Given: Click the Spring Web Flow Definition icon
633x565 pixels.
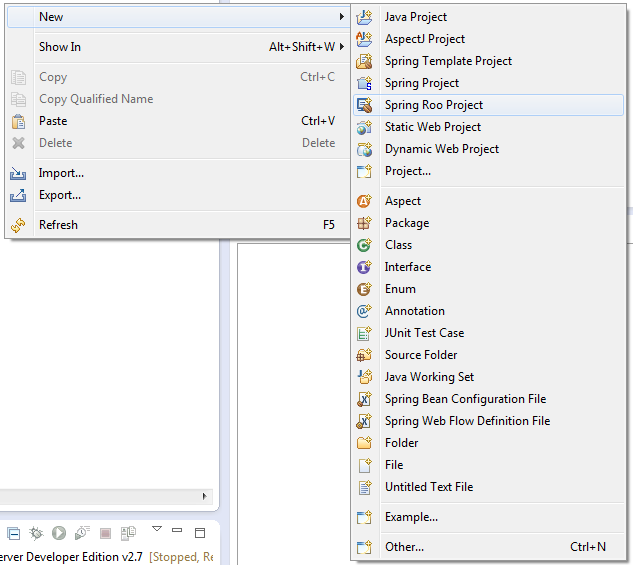Looking at the screenshot, I should [364, 421].
